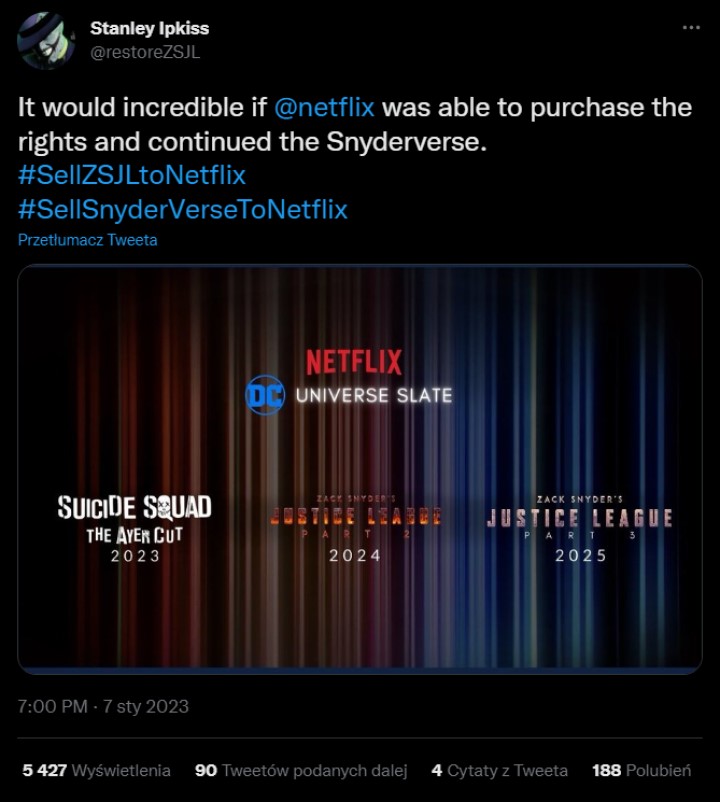Click the DC logo in the image

click(x=265, y=395)
